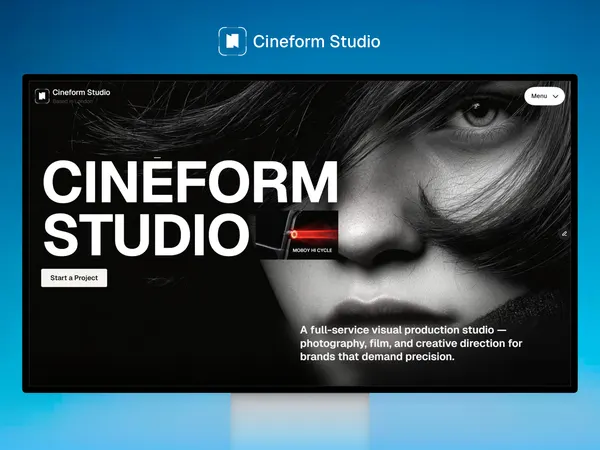Click the large CINEFORM headline word
This screenshot has height=450, width=600.
click(190, 182)
